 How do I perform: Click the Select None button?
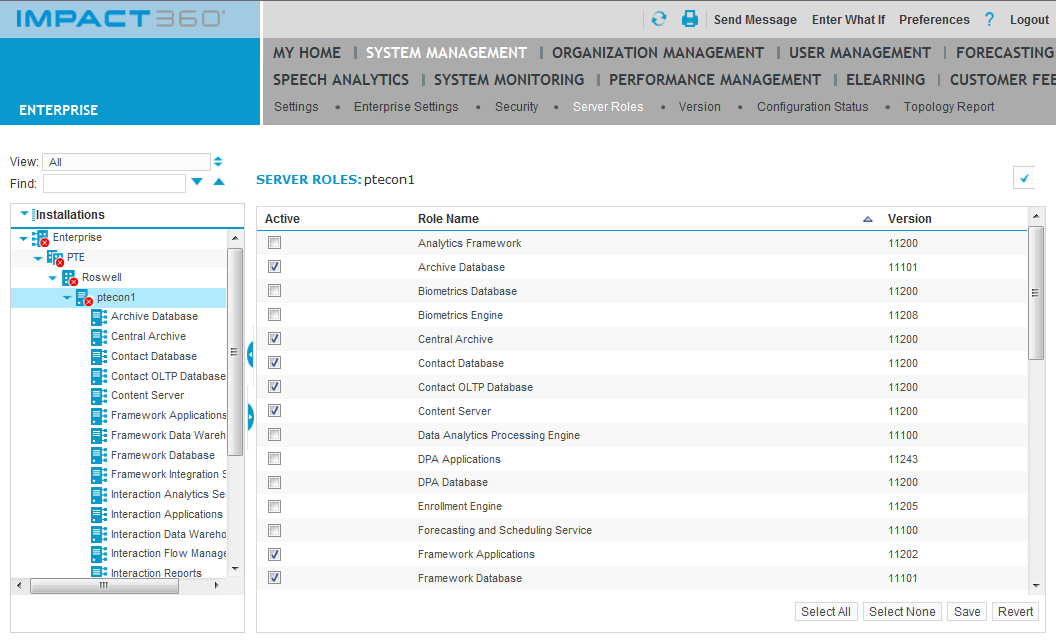901,611
